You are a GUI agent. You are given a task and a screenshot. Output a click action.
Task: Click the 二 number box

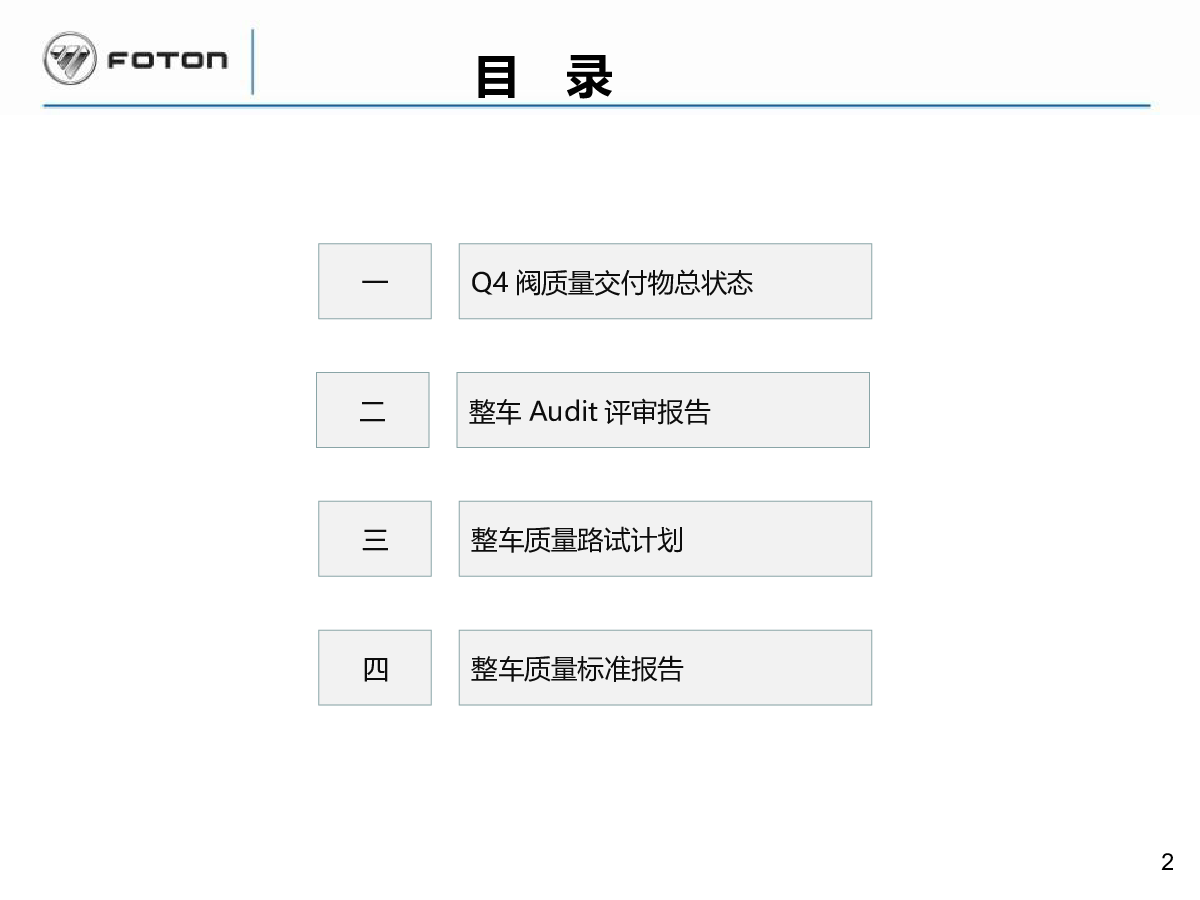pos(373,410)
